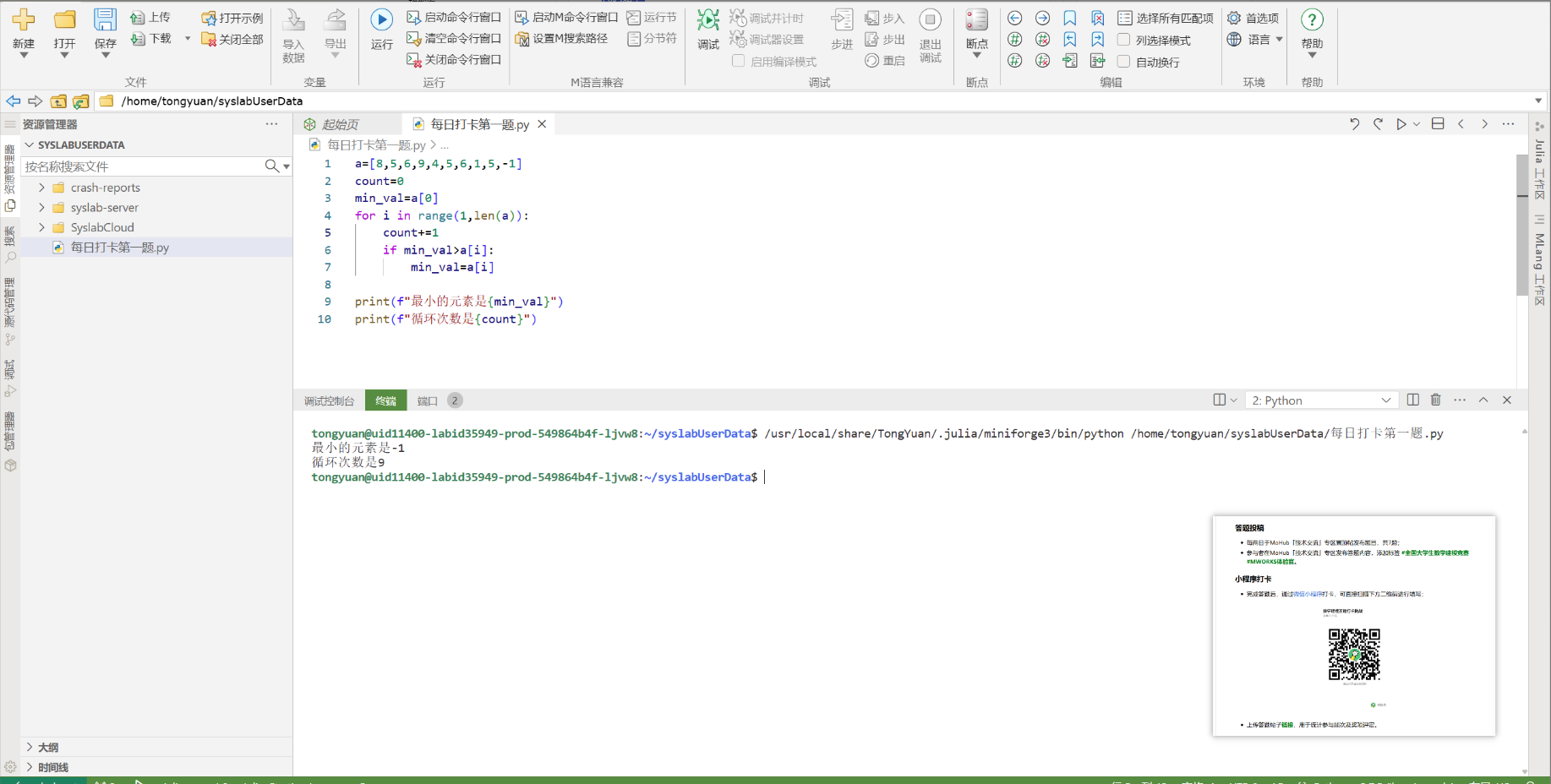Click the 帮助 question-mark help icon
Screen dimensions: 1551x784
click(x=1312, y=19)
